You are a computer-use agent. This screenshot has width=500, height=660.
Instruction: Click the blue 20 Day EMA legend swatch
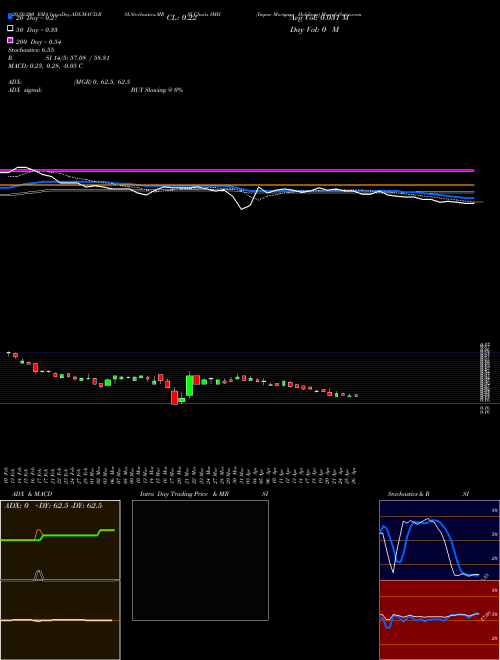pyautogui.click(x=10, y=16)
